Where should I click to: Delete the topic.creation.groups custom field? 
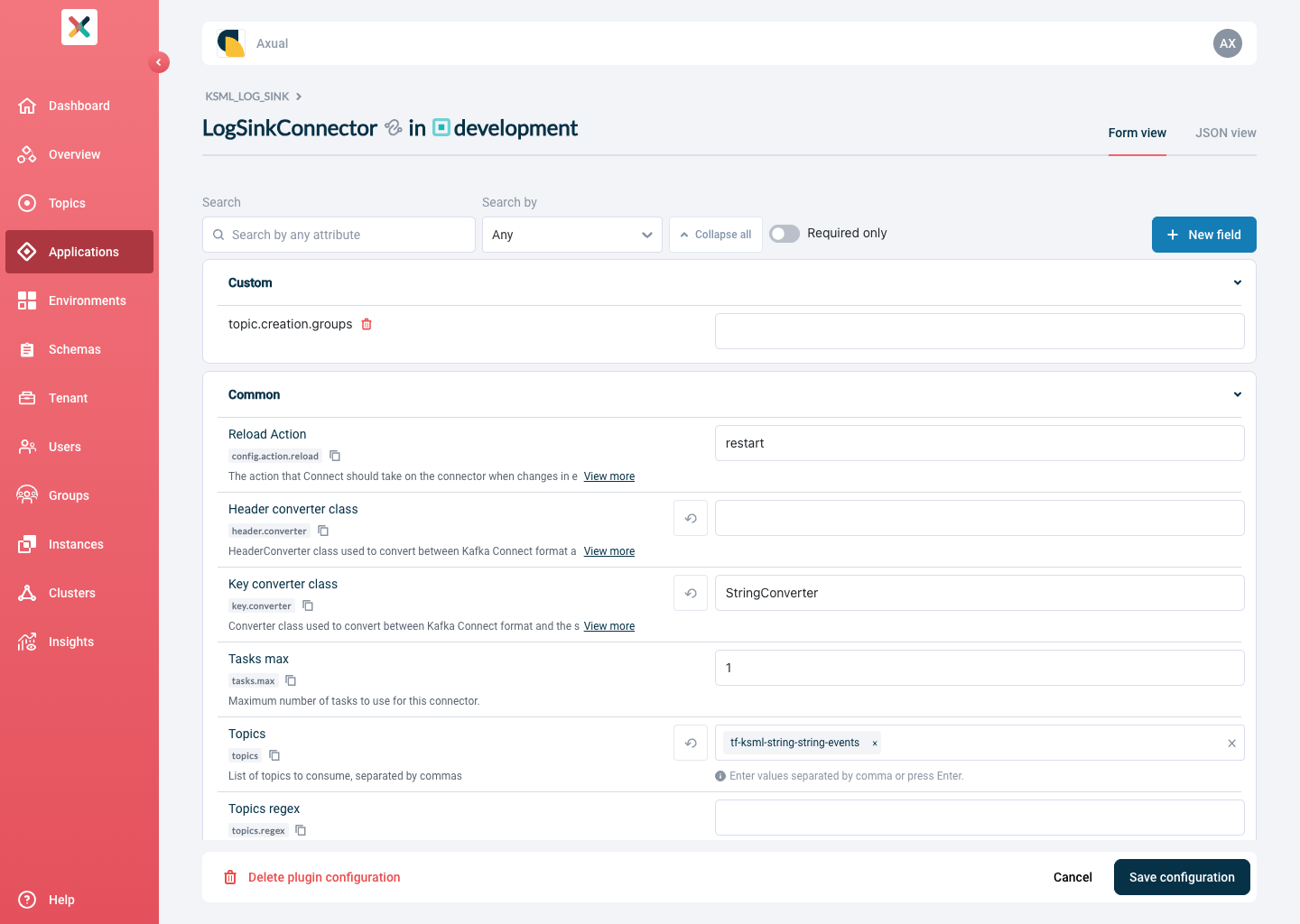click(x=367, y=324)
